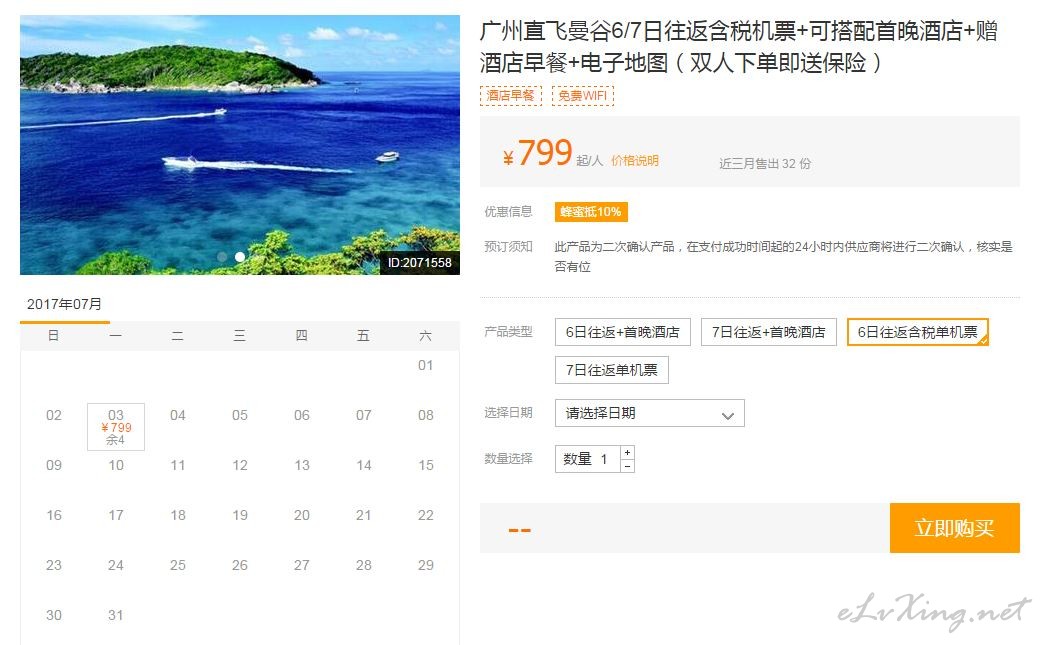Click the 酒店早餐 tag

click(510, 96)
